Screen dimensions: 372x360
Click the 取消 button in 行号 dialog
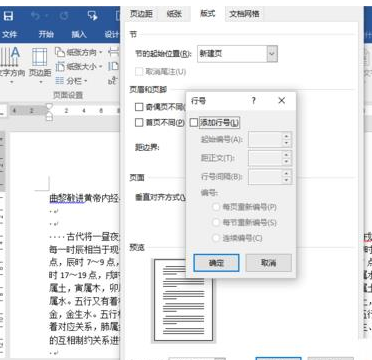[269, 263]
